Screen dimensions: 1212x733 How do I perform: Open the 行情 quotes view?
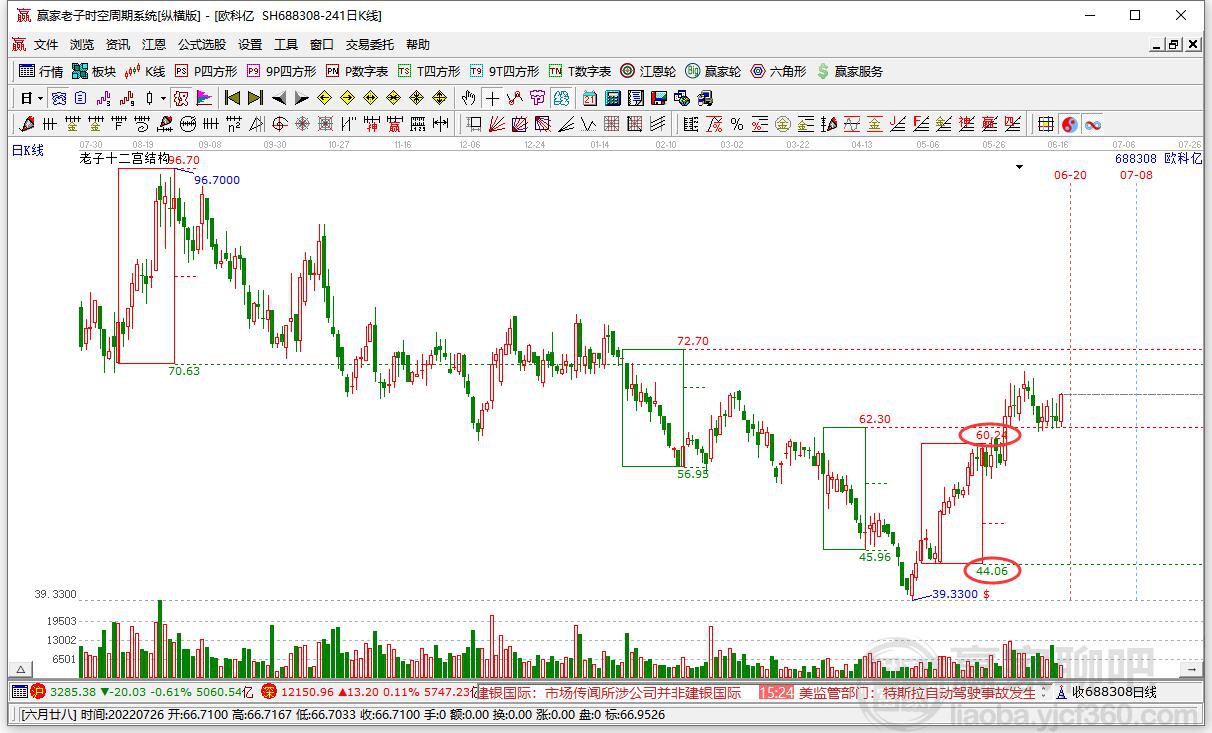click(x=41, y=71)
